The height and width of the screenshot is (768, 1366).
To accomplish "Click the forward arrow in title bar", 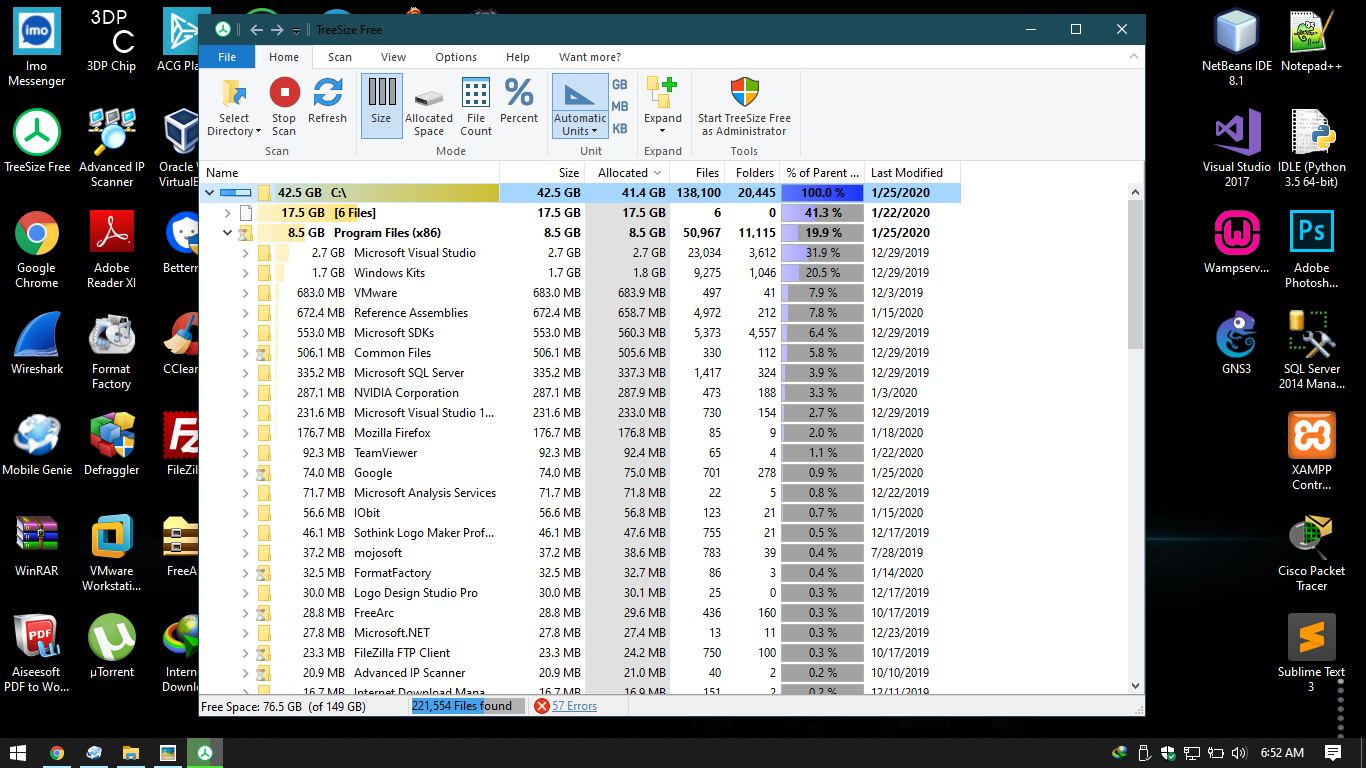I will click(277, 30).
